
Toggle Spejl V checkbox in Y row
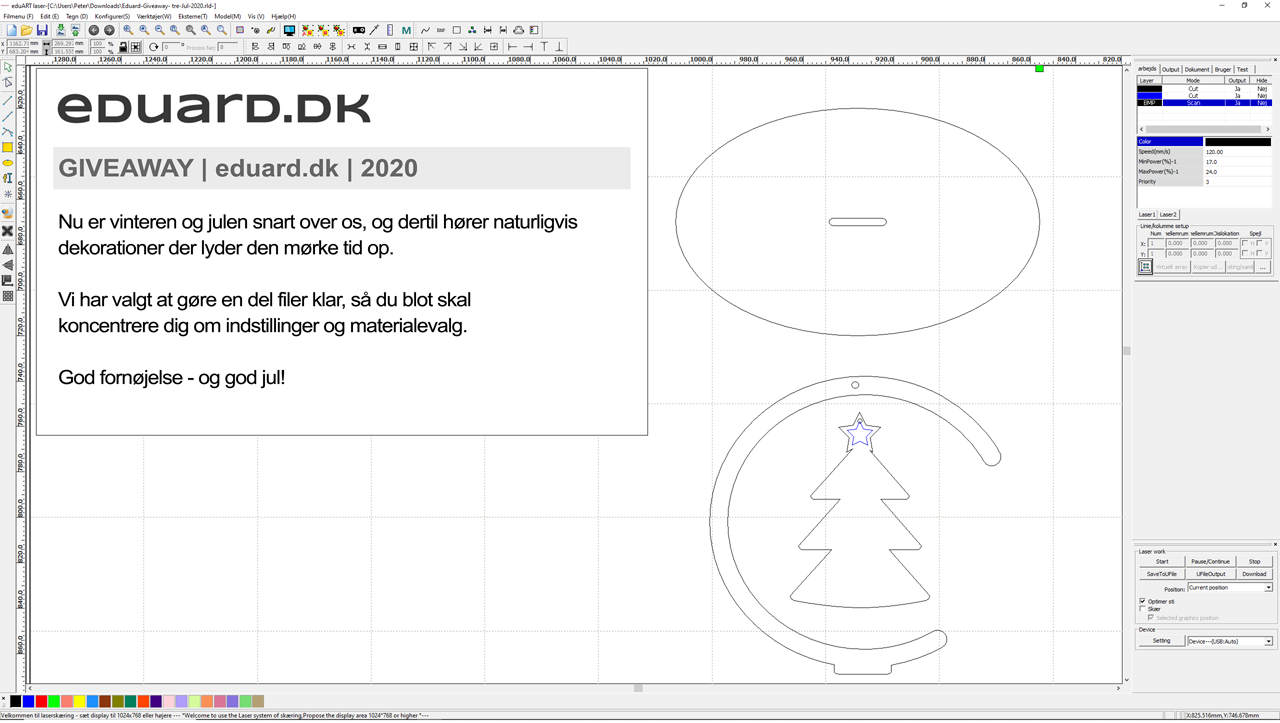[x=1260, y=253]
